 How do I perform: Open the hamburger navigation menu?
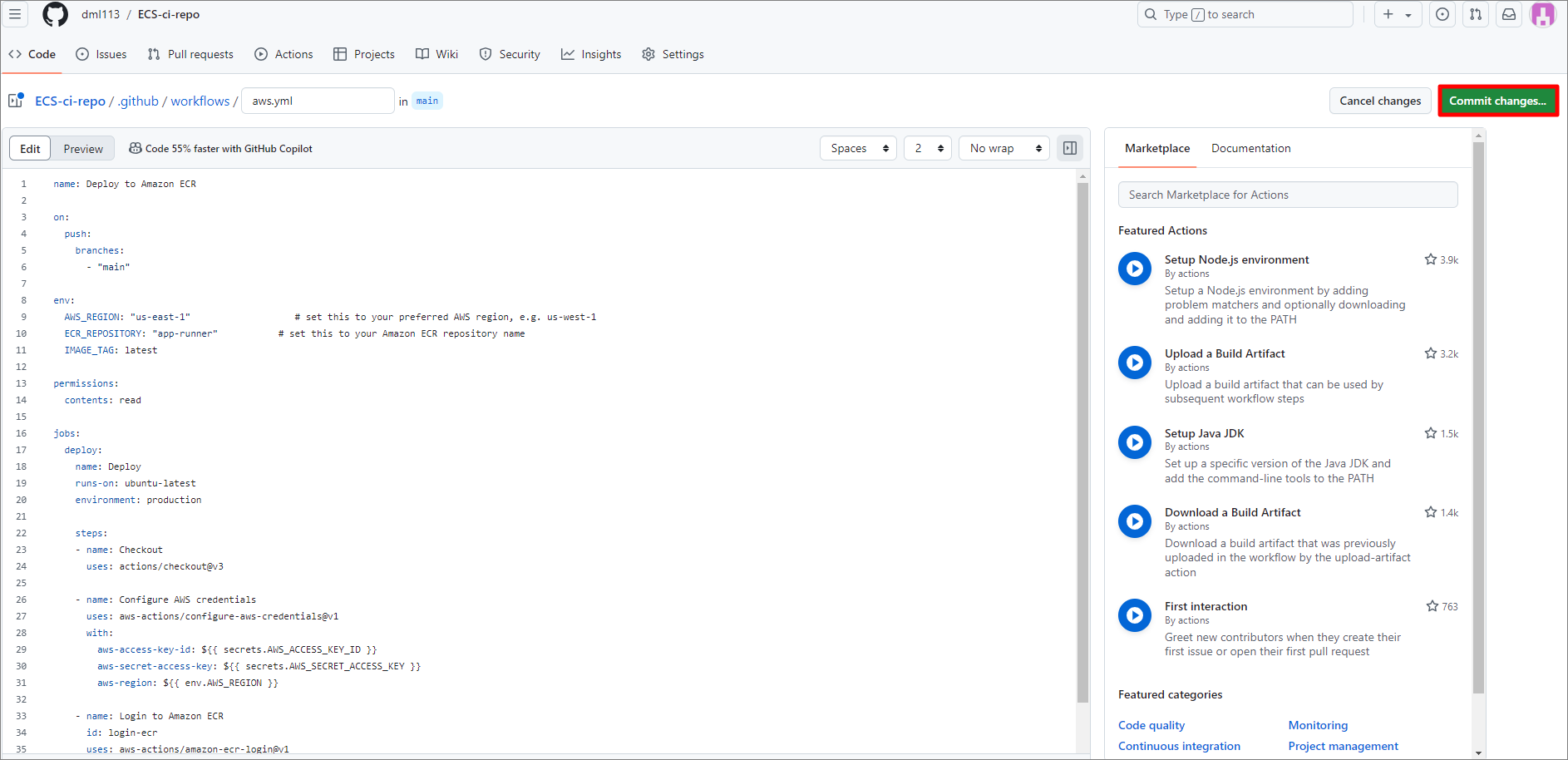15,14
